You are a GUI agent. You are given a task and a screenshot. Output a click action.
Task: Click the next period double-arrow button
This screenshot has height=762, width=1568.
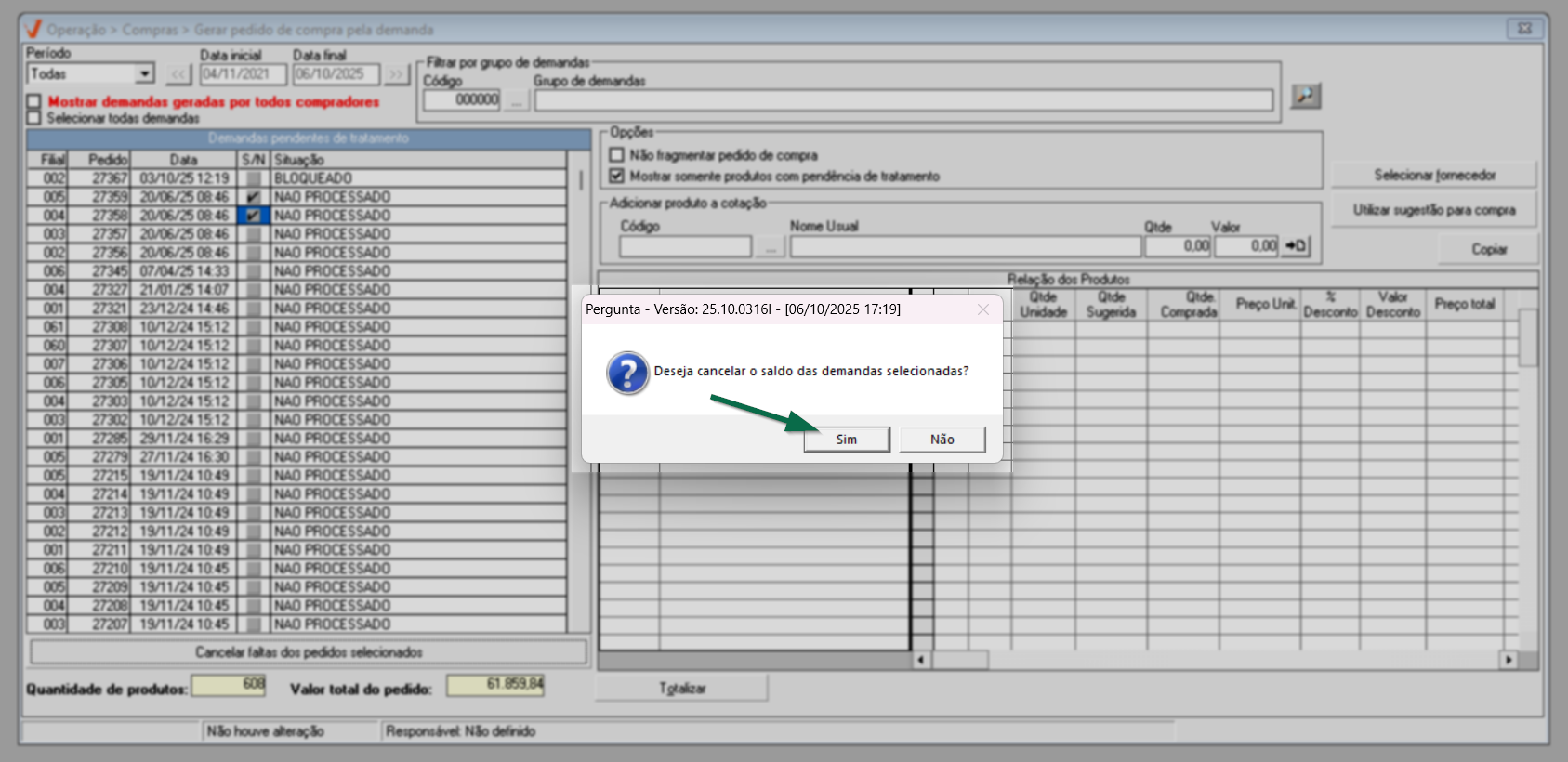[x=397, y=74]
